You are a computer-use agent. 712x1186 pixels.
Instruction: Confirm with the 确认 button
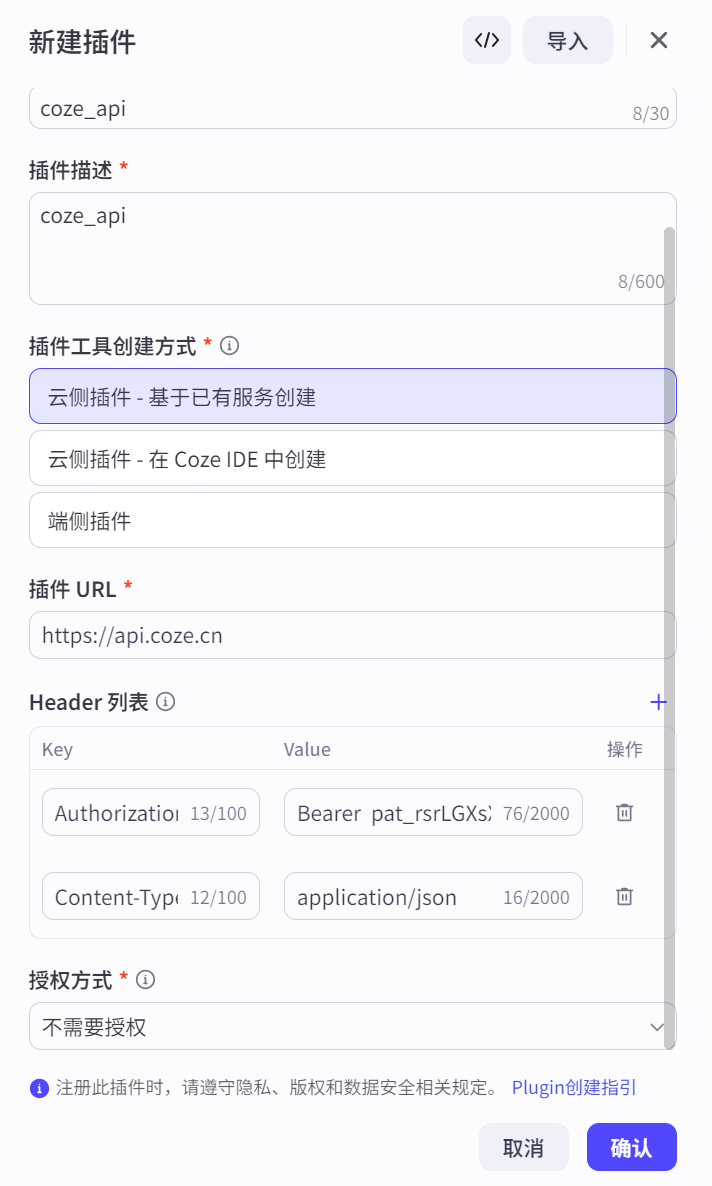point(632,1147)
